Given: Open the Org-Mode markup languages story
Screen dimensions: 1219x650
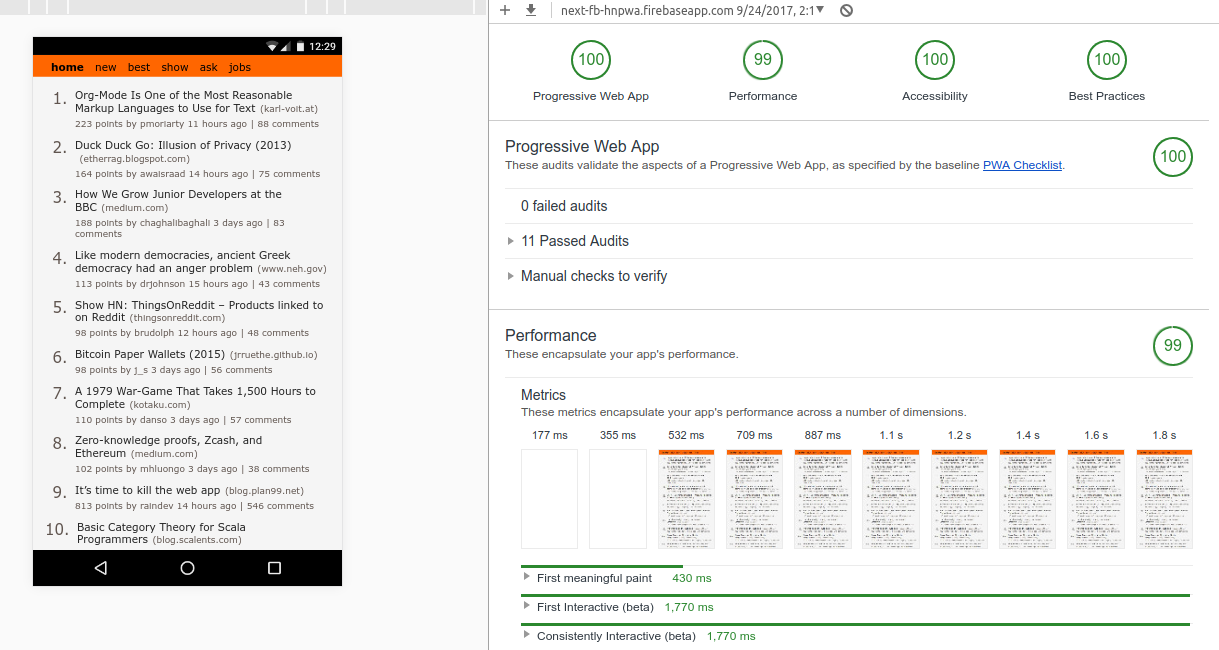Looking at the screenshot, I should click(184, 102).
